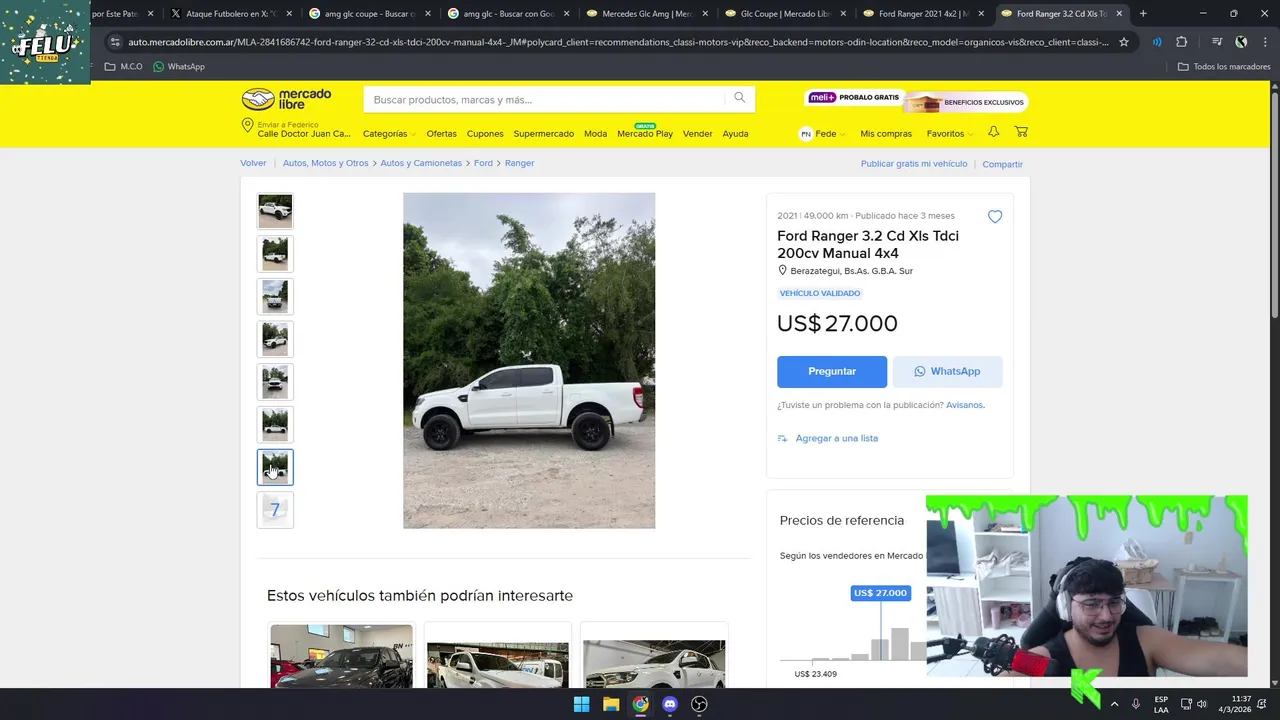Expand the Categorías dropdown menu
This screenshot has height=720, width=1280.
coord(388,133)
